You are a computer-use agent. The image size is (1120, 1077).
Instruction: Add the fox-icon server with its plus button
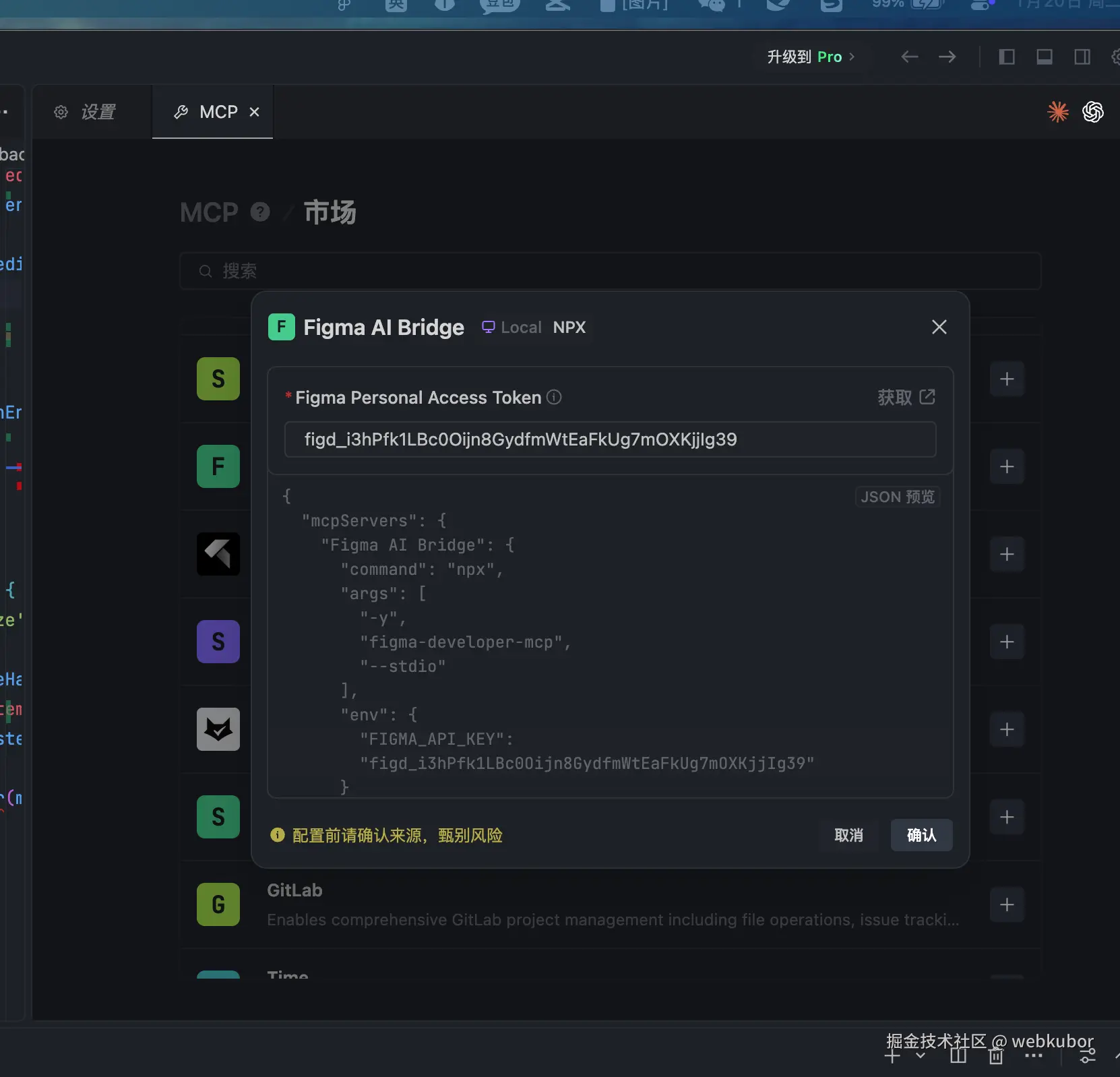coord(1007,729)
